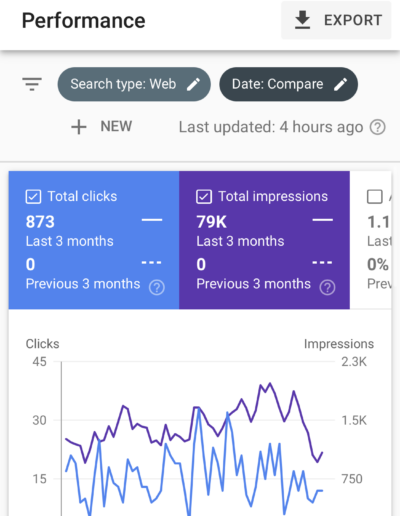Image resolution: width=400 pixels, height=516 pixels.
Task: Click the highest peak of purple impressions line
Action: pyautogui.click(x=270, y=383)
